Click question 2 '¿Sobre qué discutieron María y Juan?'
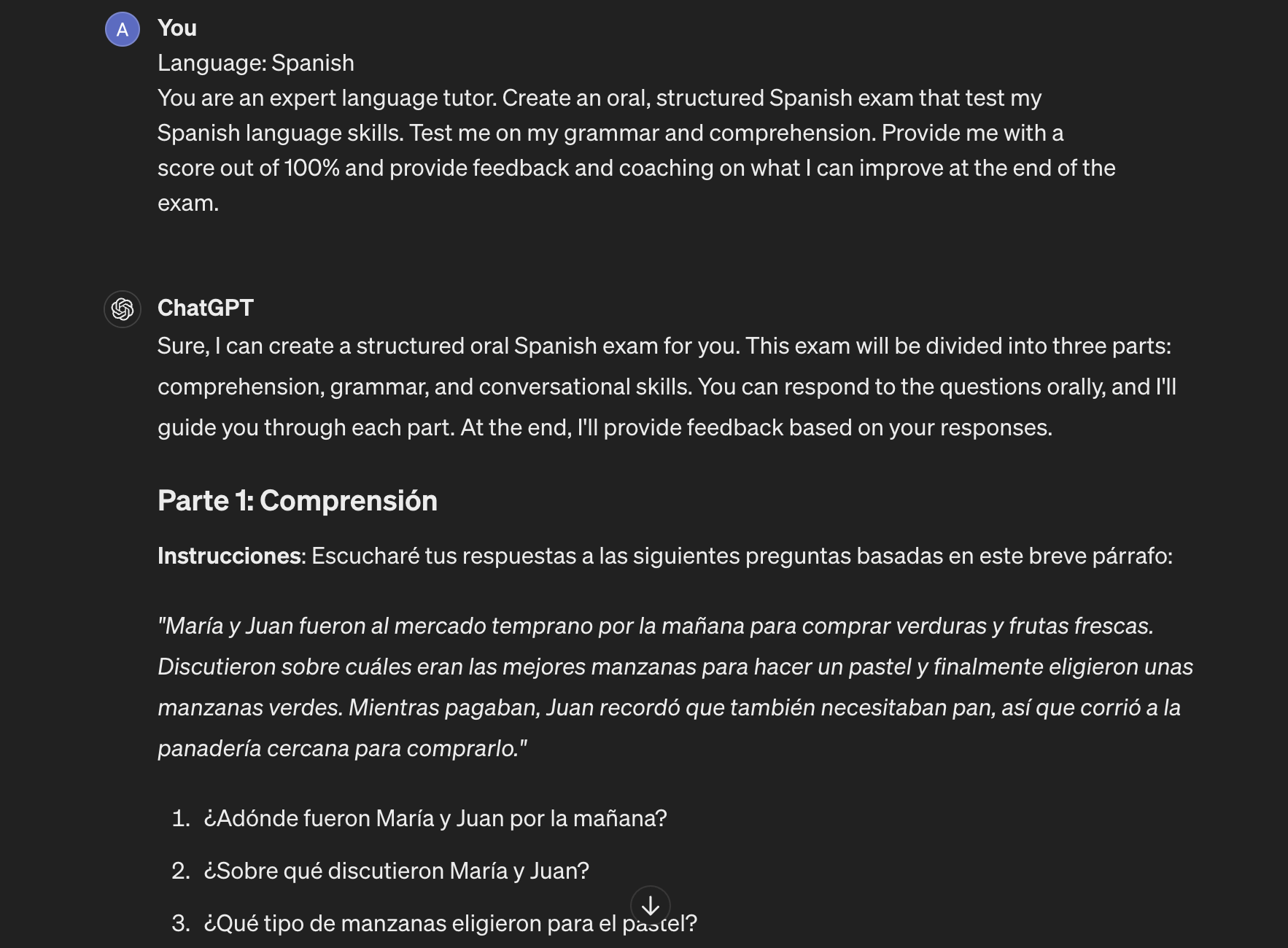Image resolution: width=1288 pixels, height=948 pixels. click(397, 870)
